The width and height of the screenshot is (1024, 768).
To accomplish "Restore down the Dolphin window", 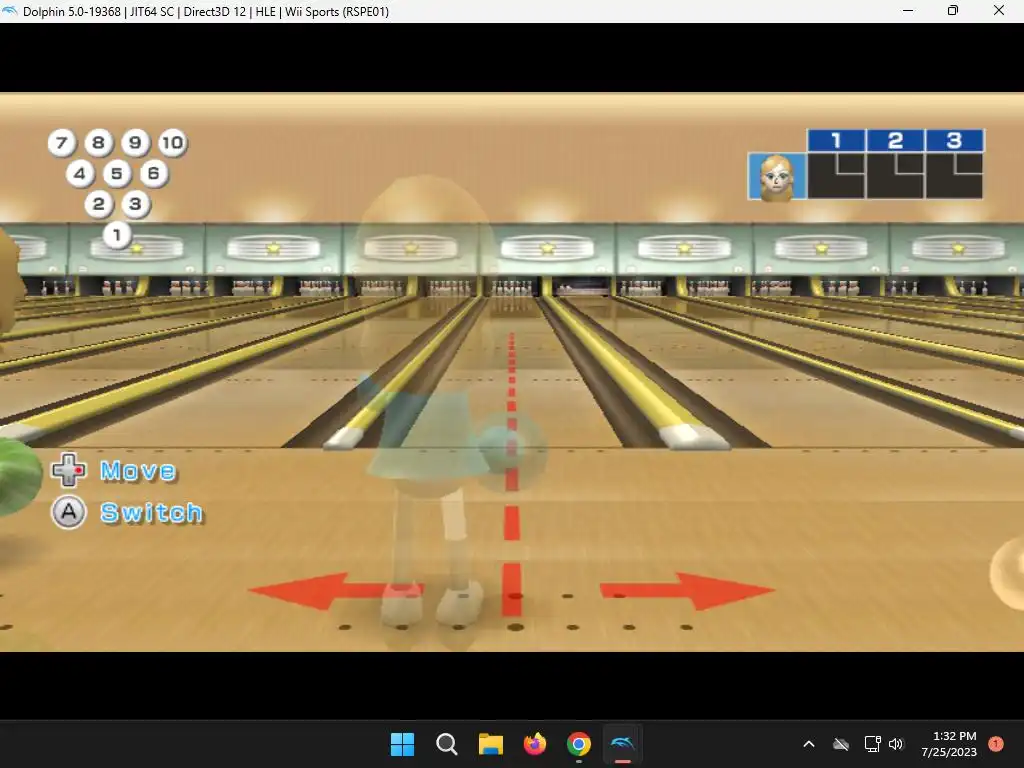I will [953, 10].
